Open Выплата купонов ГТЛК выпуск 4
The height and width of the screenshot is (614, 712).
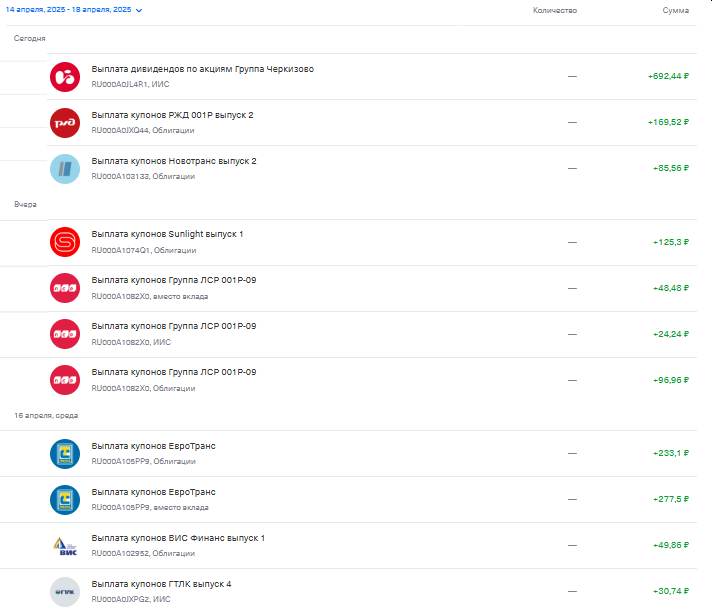(161, 584)
